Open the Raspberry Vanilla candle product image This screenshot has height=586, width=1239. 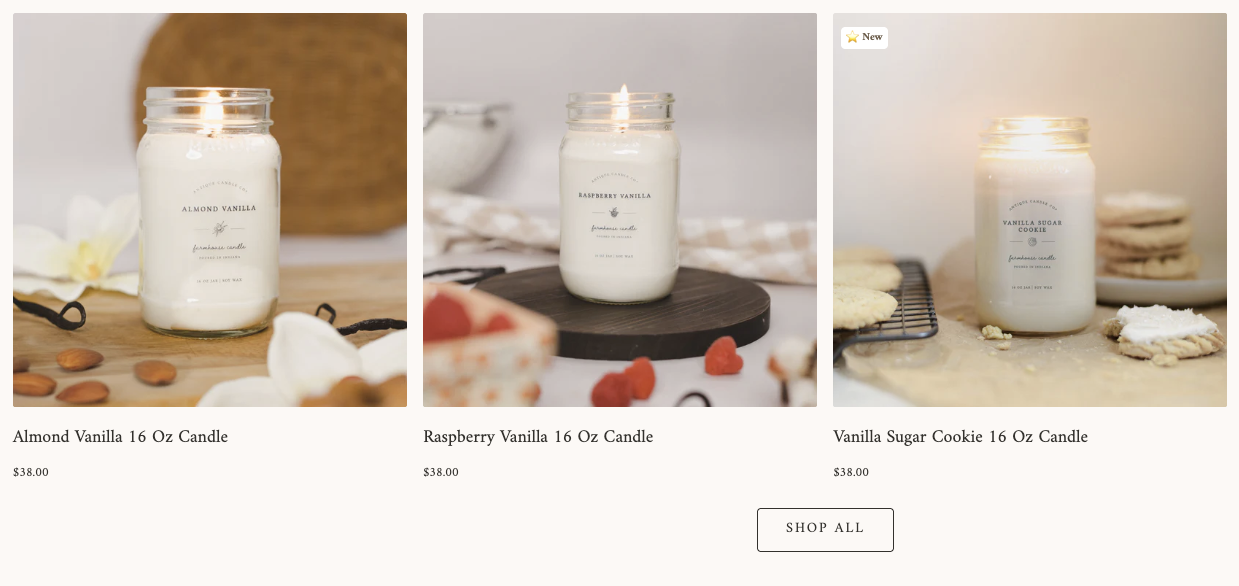coord(620,210)
